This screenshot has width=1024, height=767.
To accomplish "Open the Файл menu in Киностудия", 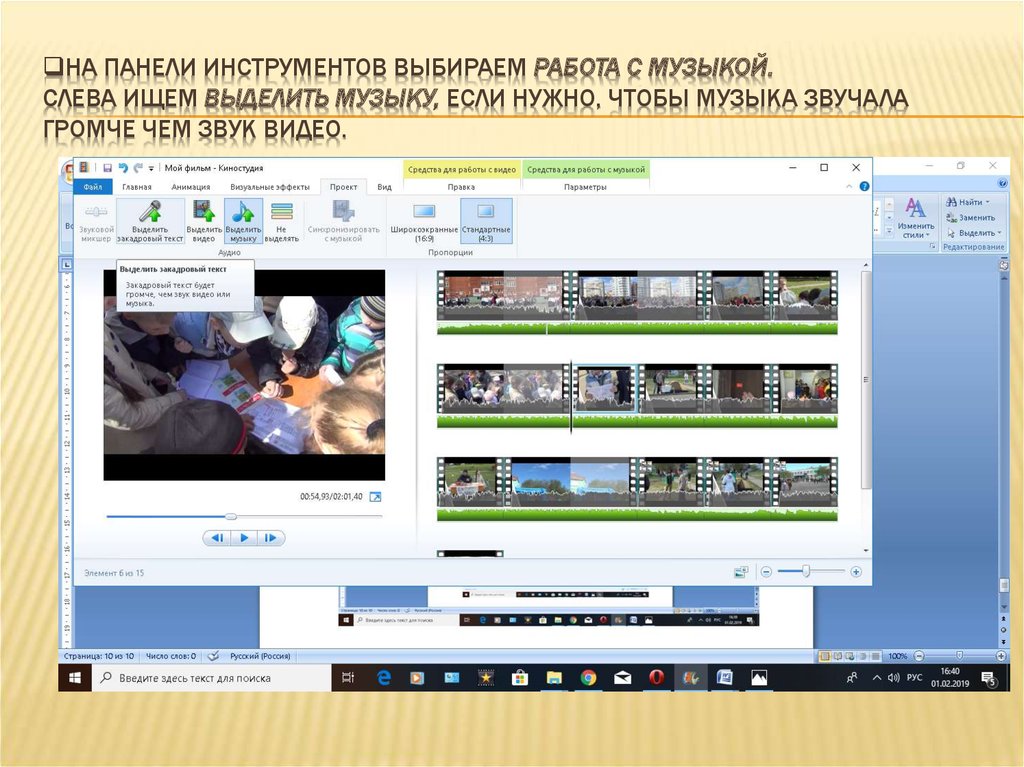I will point(93,187).
